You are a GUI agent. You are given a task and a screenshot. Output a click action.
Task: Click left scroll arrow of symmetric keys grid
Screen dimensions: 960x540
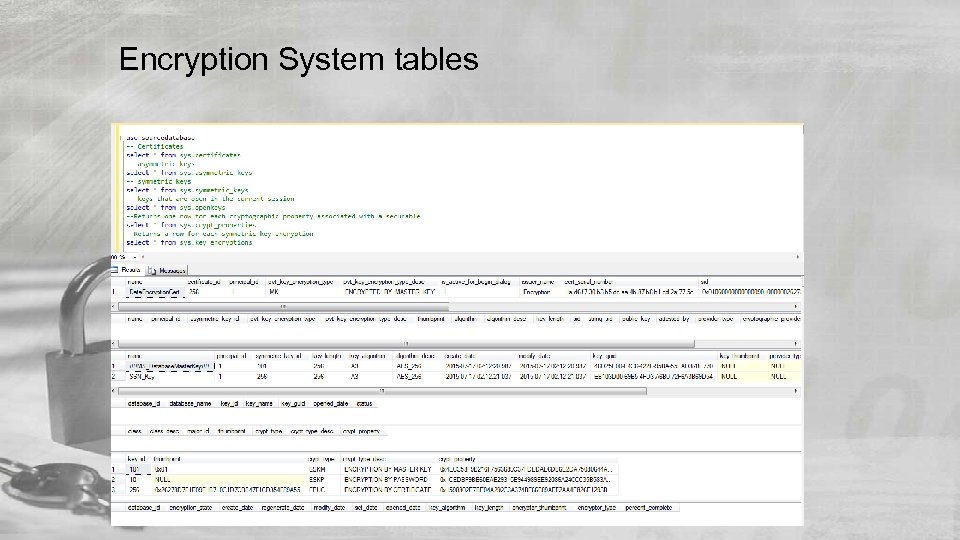click(x=114, y=391)
